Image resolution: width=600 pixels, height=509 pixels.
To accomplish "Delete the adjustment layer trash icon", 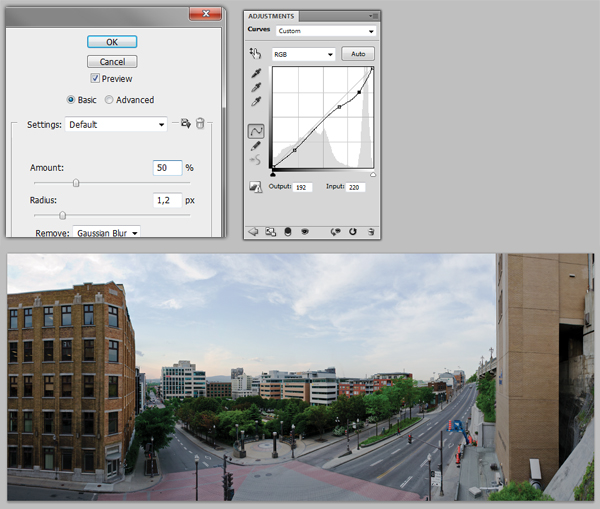I will (371, 232).
